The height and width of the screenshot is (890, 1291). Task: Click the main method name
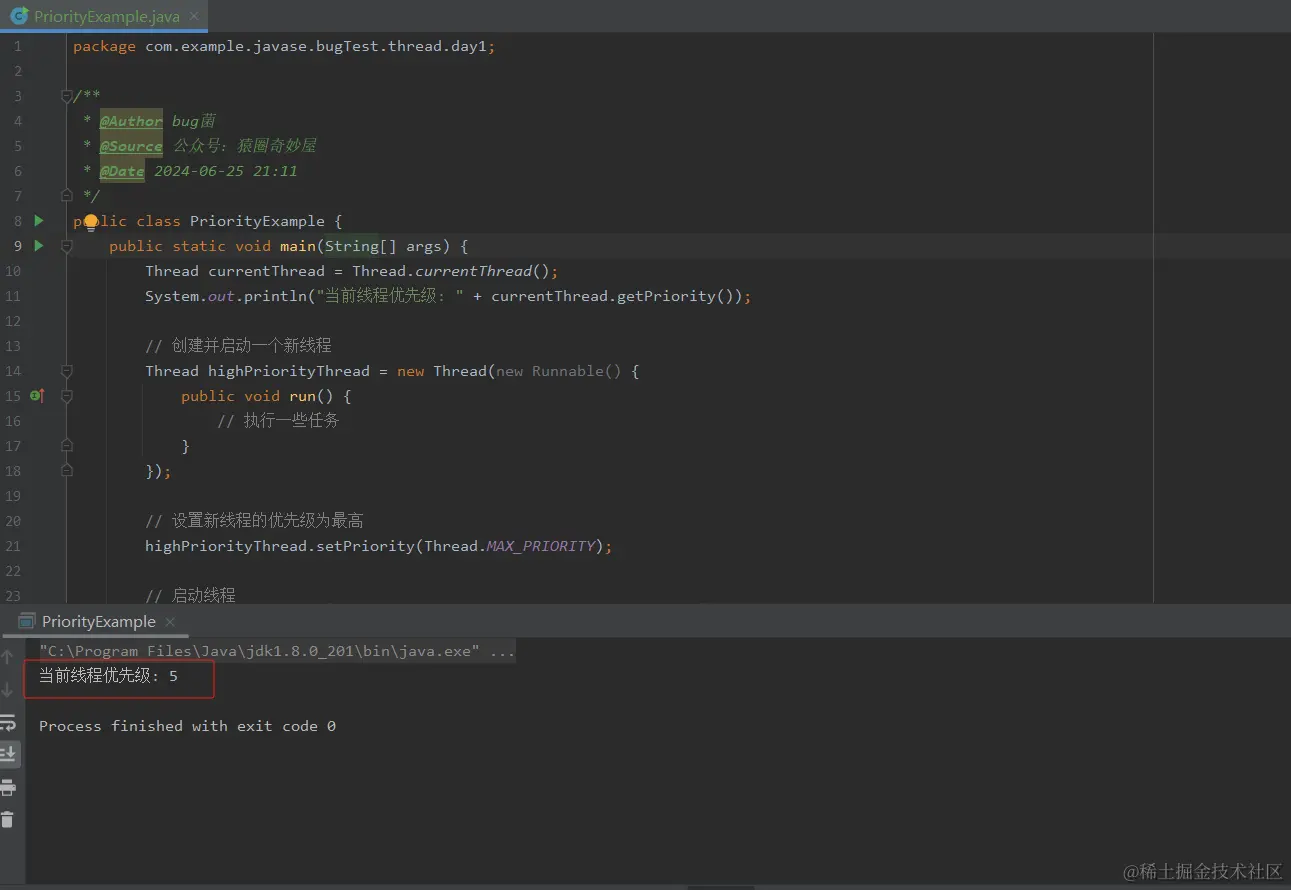coord(298,246)
